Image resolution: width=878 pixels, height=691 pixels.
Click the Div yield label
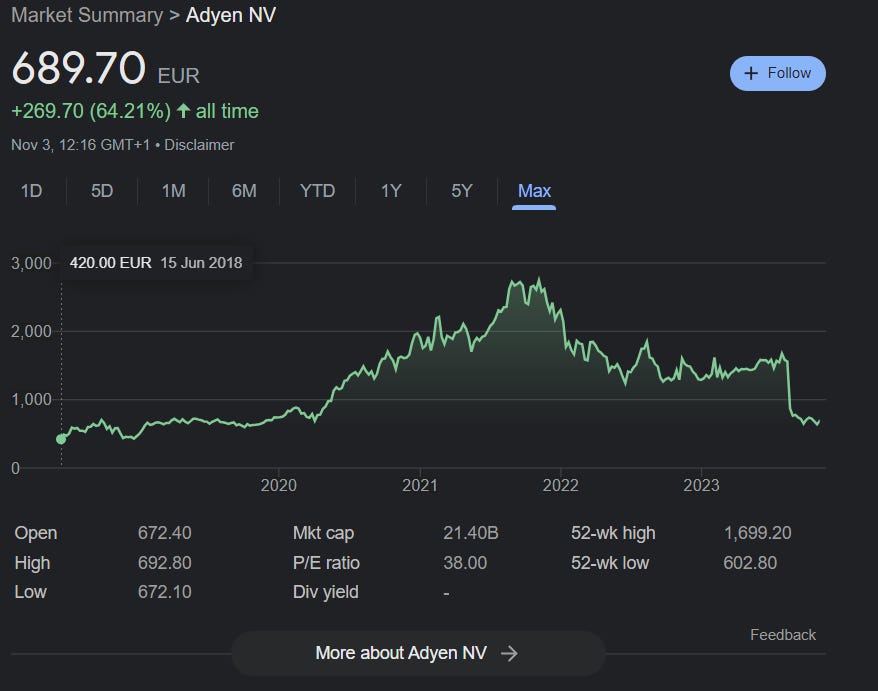point(325,592)
